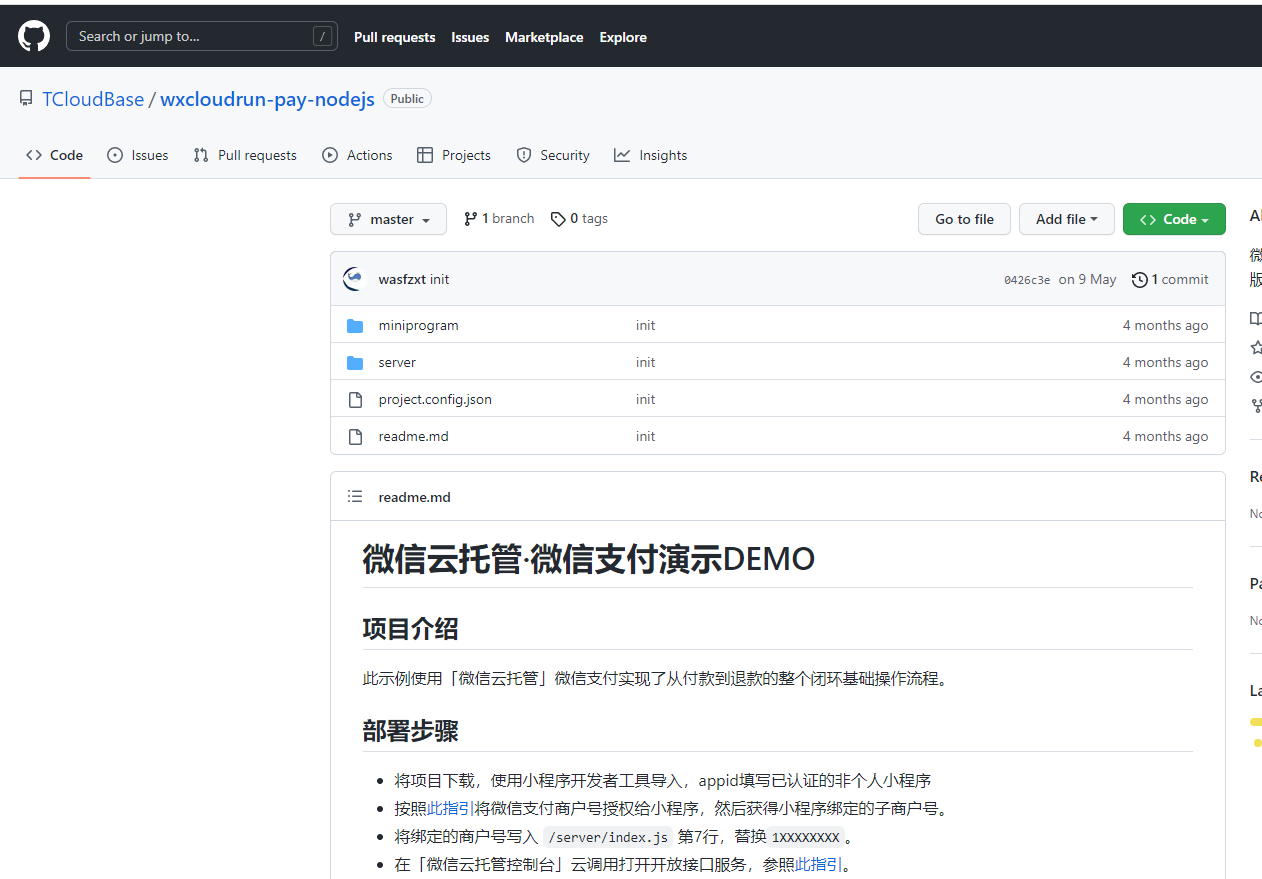1262x879 pixels.
Task: Click the server folder icon
Action: [x=355, y=363]
